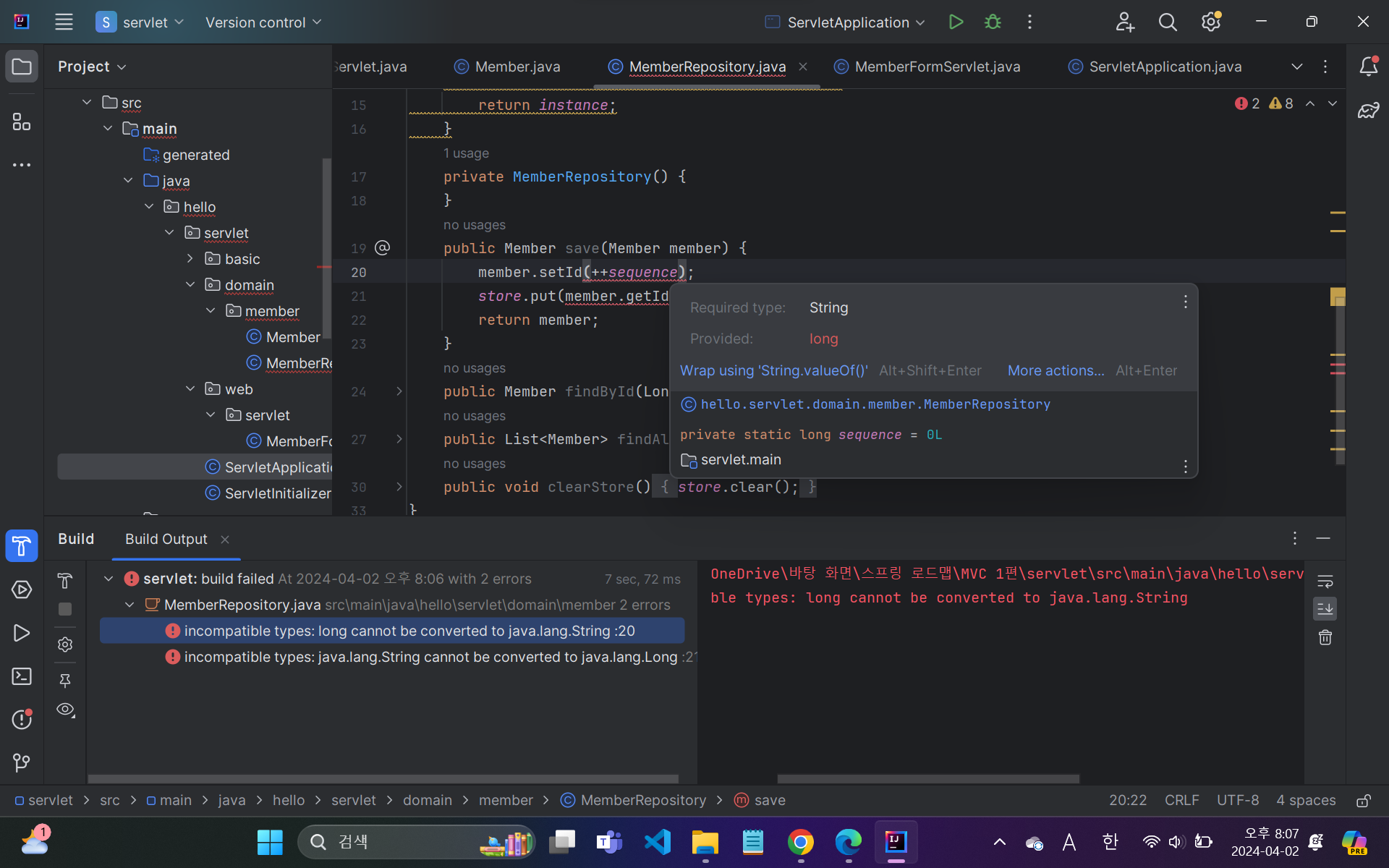Apply Wrap using 'String.valueOf()' quick fix
The height and width of the screenshot is (868, 1389).
pos(774,371)
